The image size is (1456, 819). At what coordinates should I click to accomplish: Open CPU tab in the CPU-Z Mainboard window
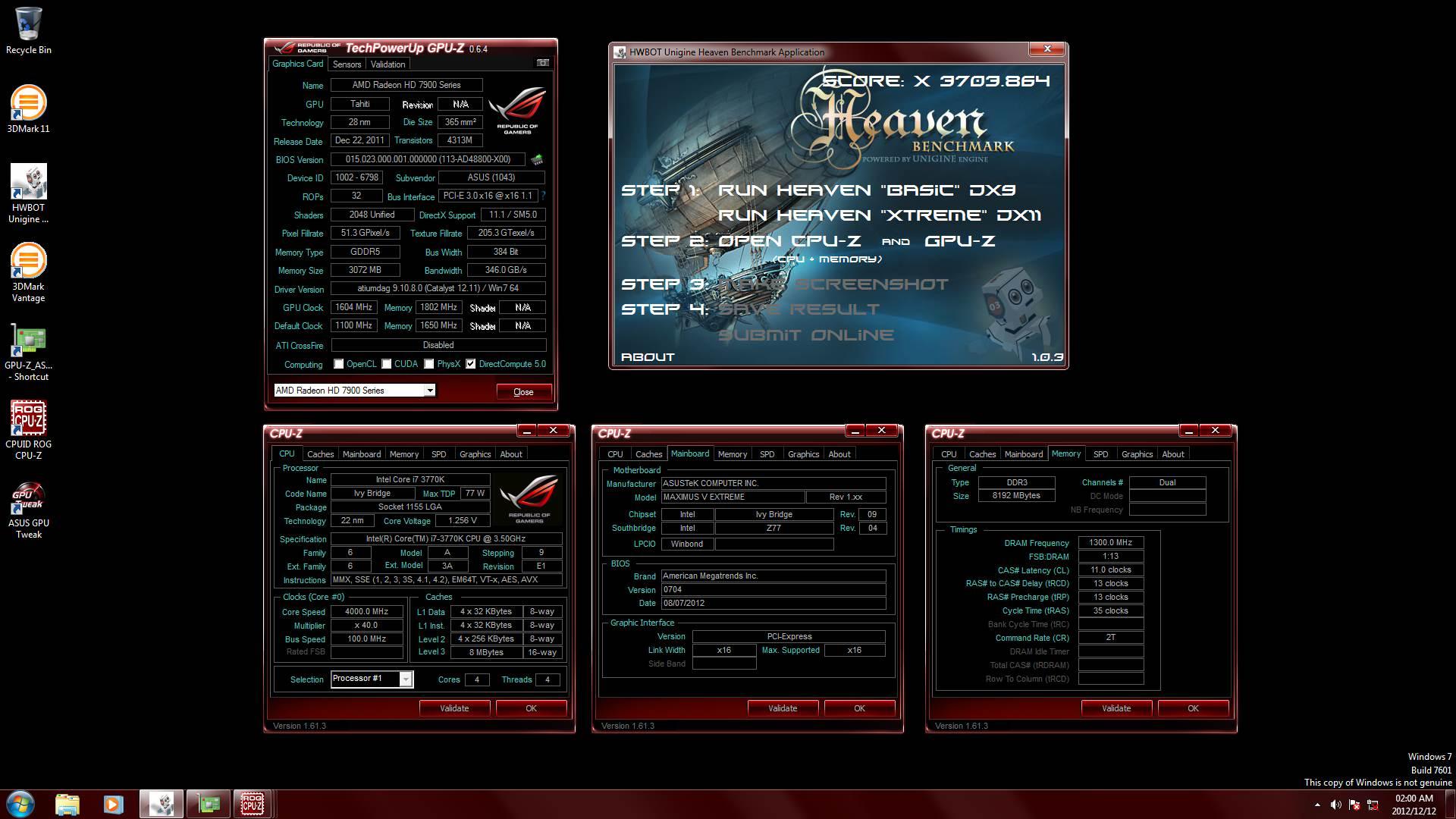click(615, 454)
